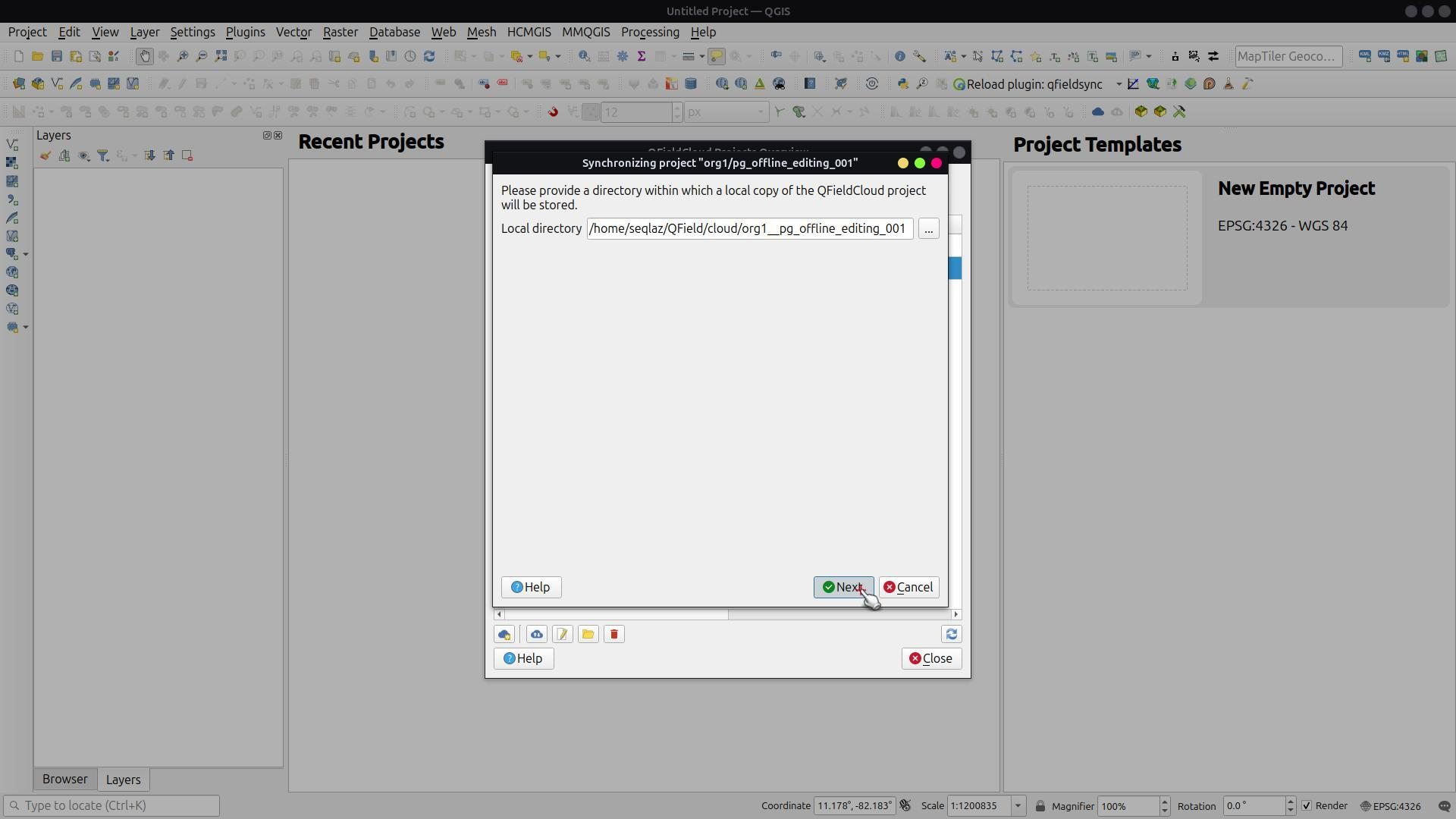Click the horizontal scrollbar below the dialog
This screenshot has height=819, width=1456.
616,614
